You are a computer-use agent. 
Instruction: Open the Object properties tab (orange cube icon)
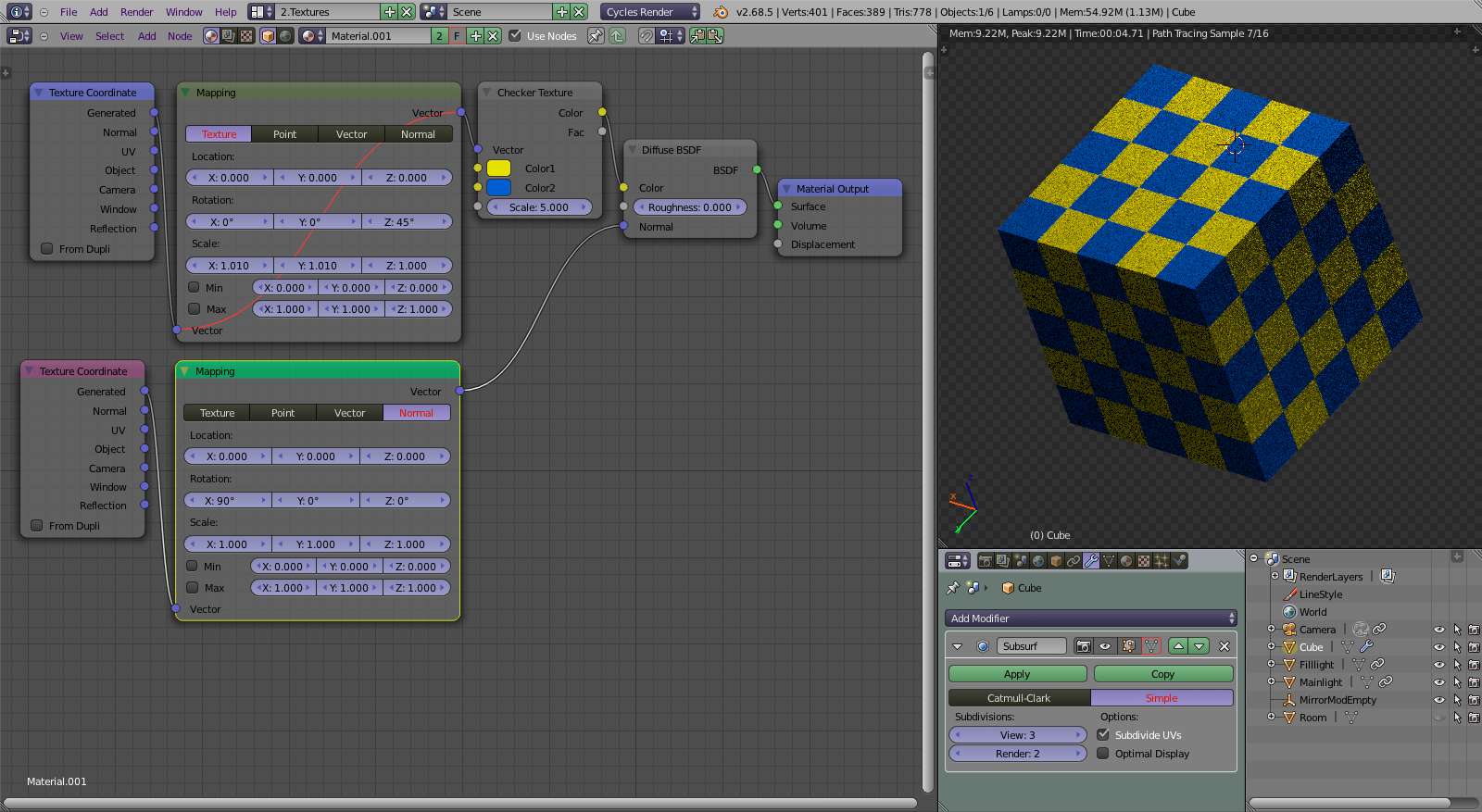[1056, 560]
